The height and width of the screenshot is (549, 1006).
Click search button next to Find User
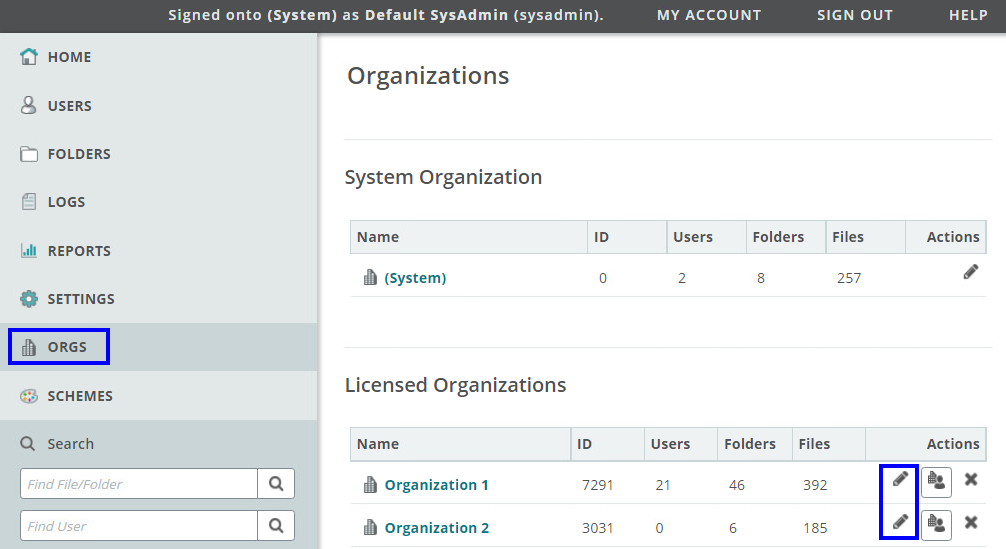(x=276, y=526)
